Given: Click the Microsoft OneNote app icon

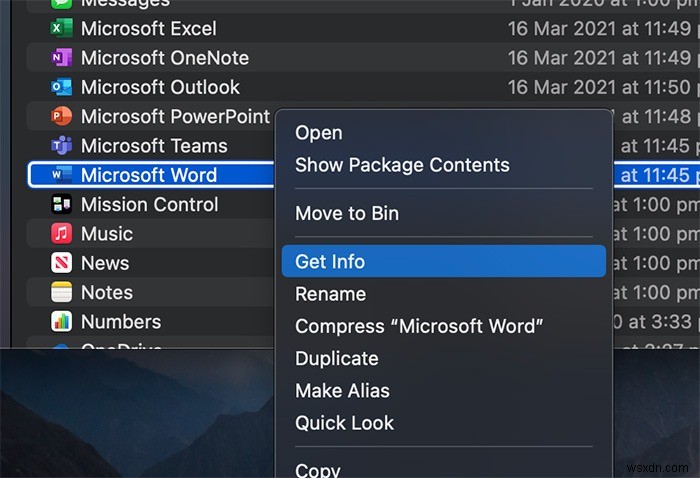Looking at the screenshot, I should click(x=62, y=58).
